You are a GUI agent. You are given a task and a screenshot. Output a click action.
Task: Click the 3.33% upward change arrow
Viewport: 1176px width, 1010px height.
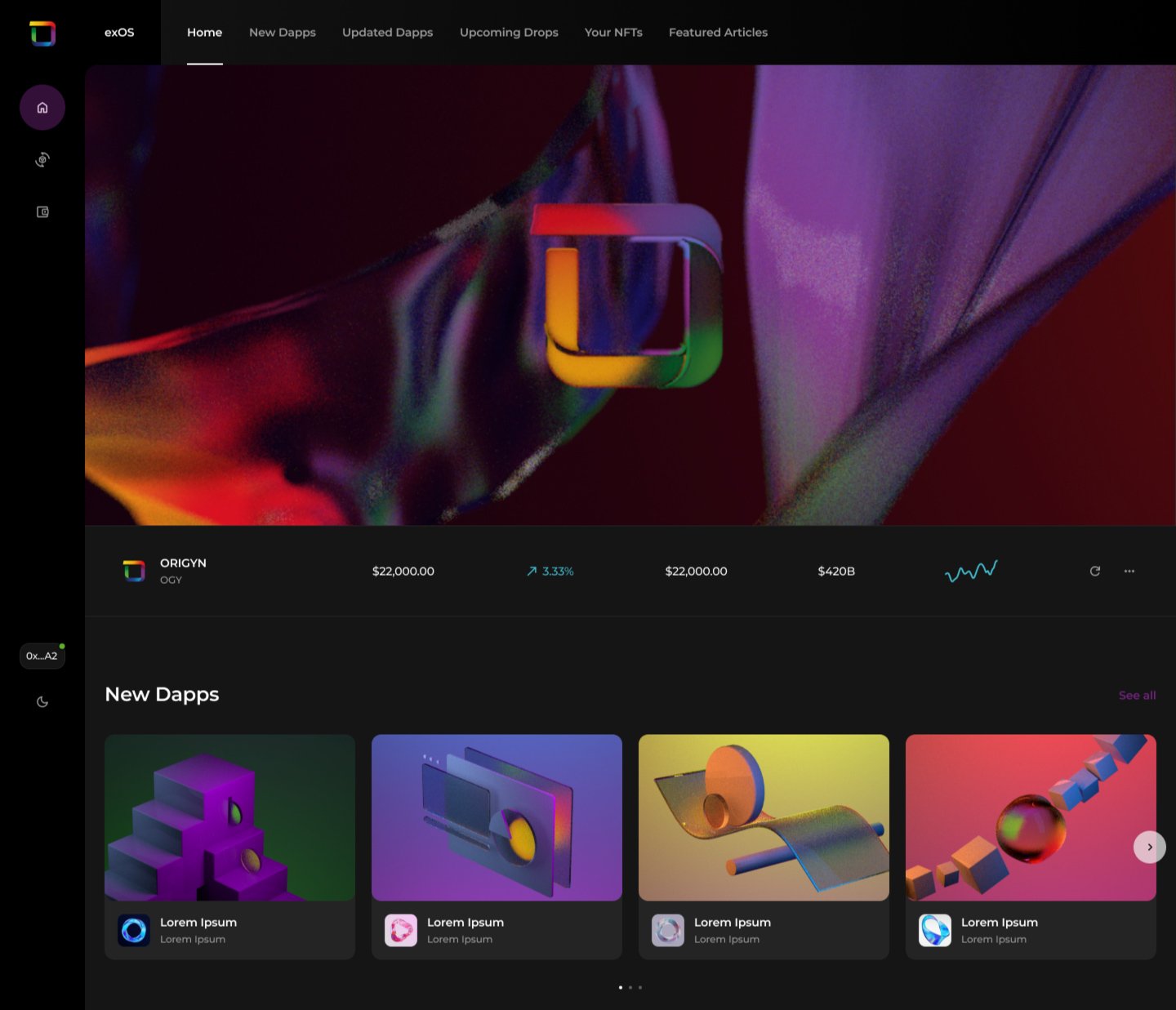tap(532, 572)
